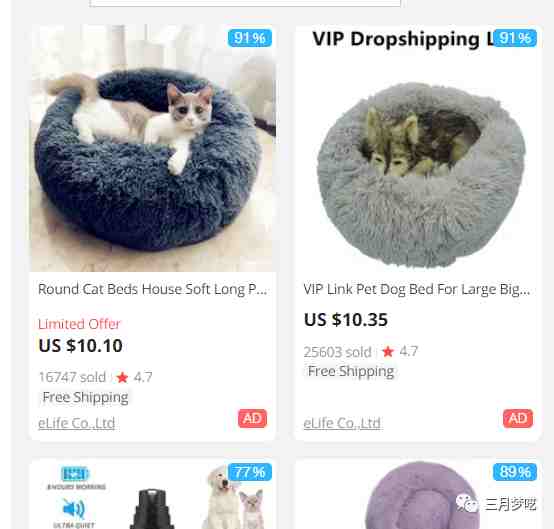Open the dark blue cat bed image
This screenshot has height=529, width=554.
click(x=153, y=148)
